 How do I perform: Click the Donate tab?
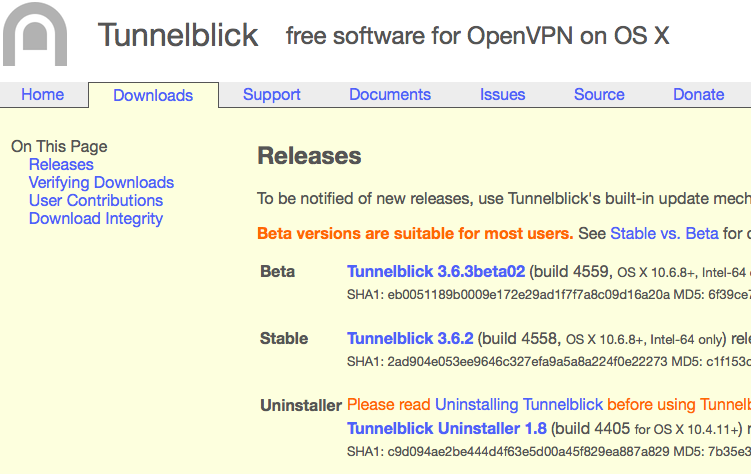click(698, 95)
